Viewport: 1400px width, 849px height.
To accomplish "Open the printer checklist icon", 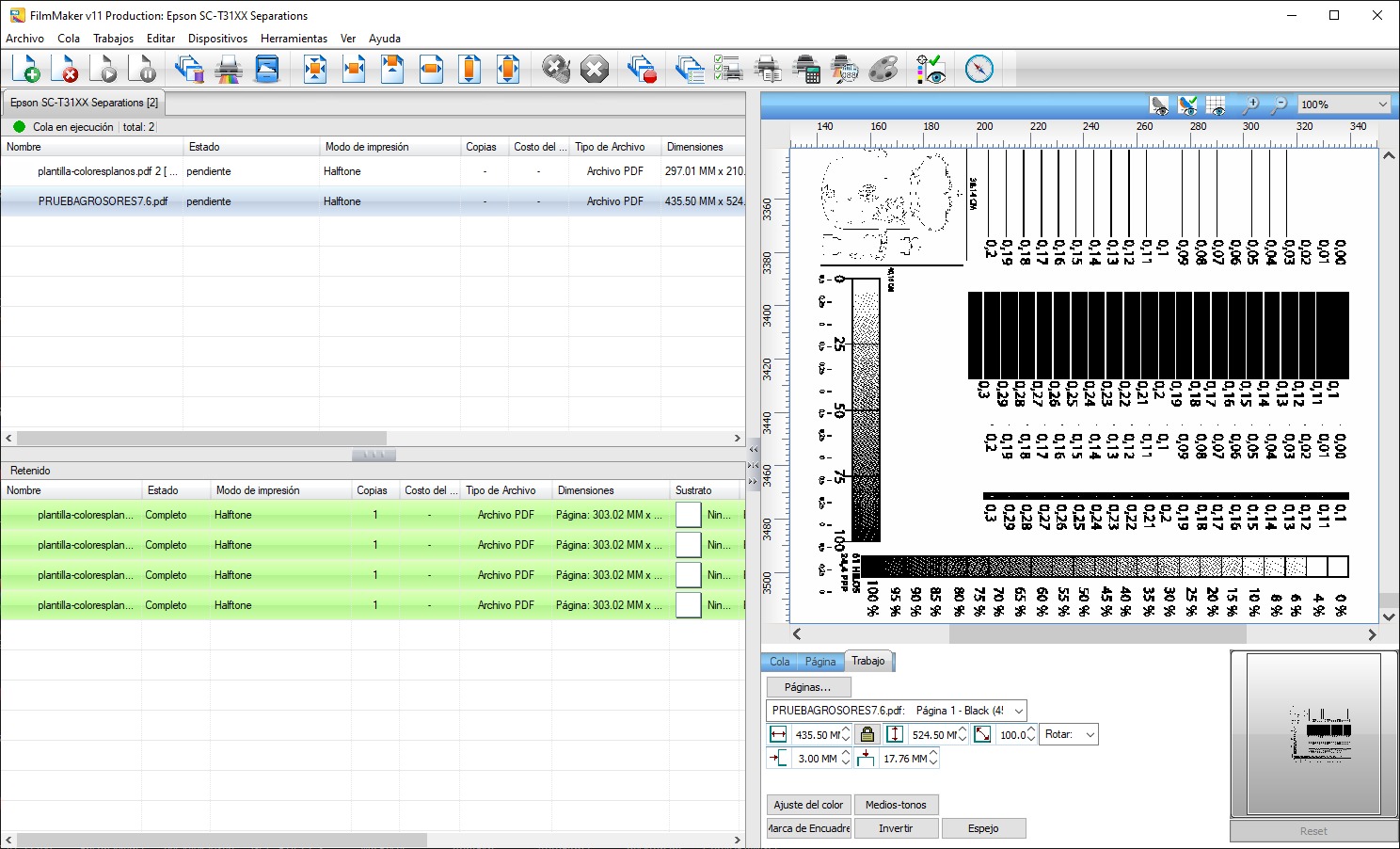I will [729, 69].
